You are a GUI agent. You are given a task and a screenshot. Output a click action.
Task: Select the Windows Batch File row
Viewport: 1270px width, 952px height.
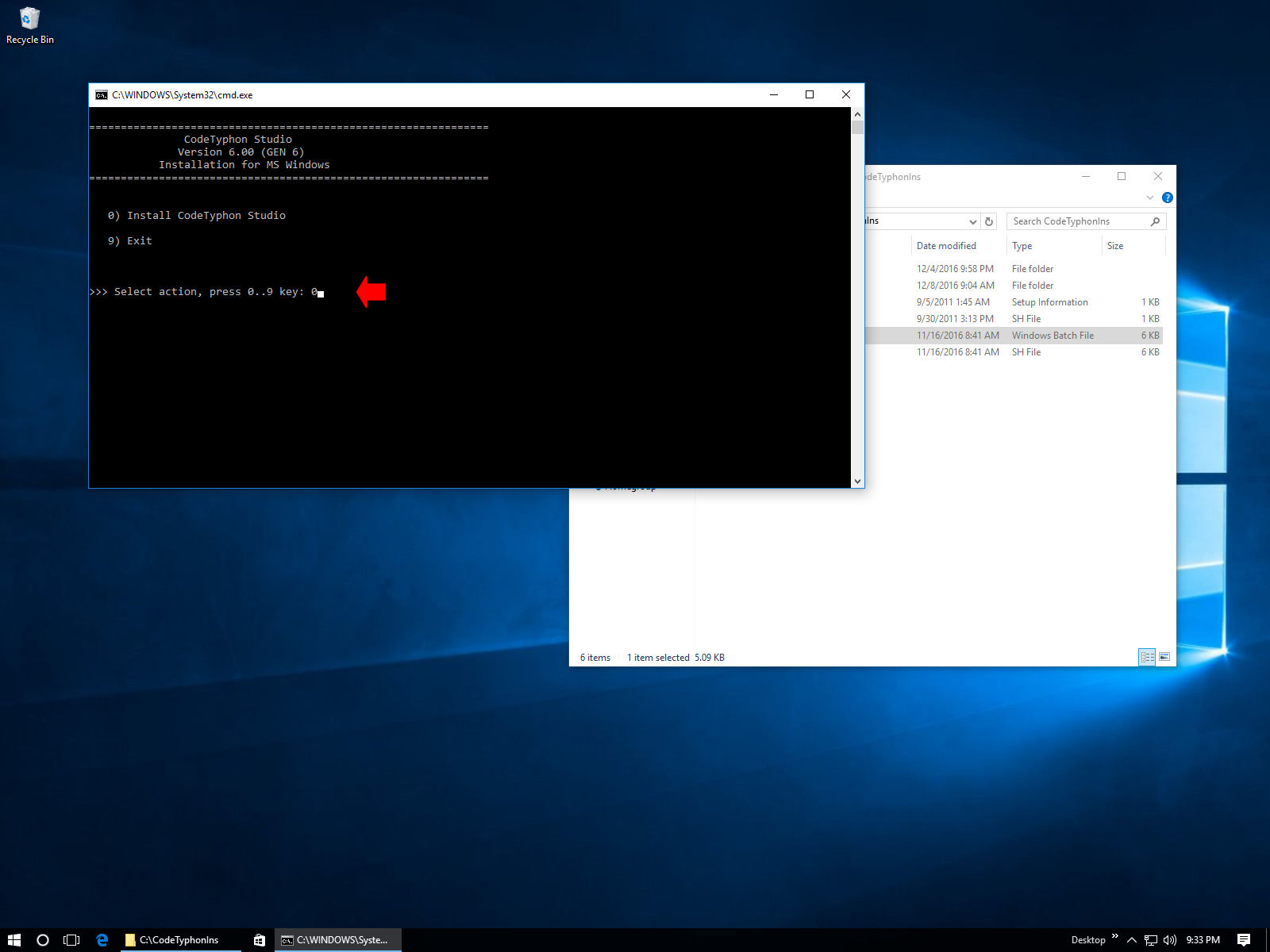point(1013,336)
